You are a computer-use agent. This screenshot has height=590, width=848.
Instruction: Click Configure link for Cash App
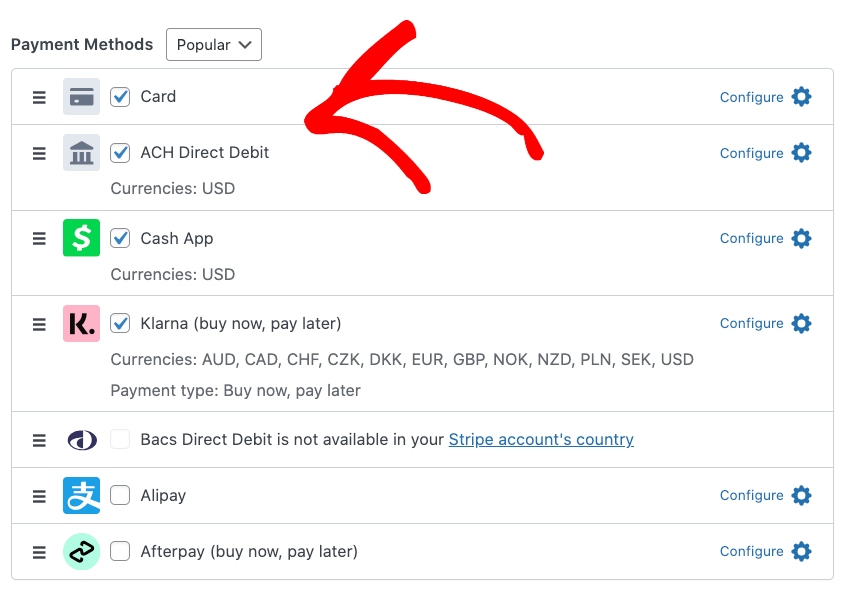point(751,238)
